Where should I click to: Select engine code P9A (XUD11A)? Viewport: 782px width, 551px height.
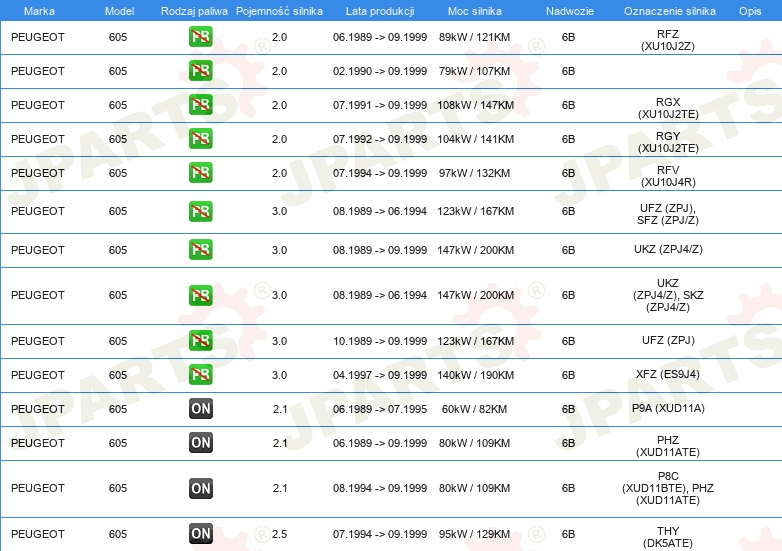[x=668, y=408]
